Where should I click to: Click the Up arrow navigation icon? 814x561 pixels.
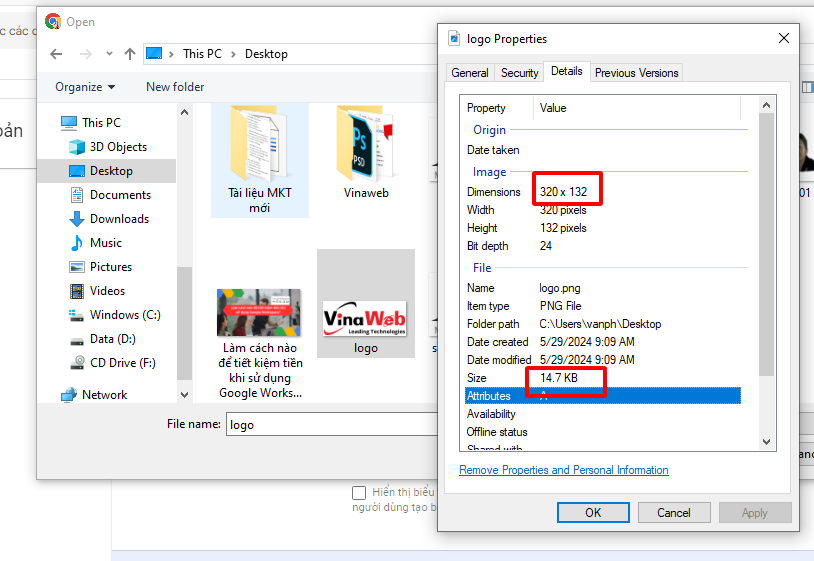click(129, 54)
